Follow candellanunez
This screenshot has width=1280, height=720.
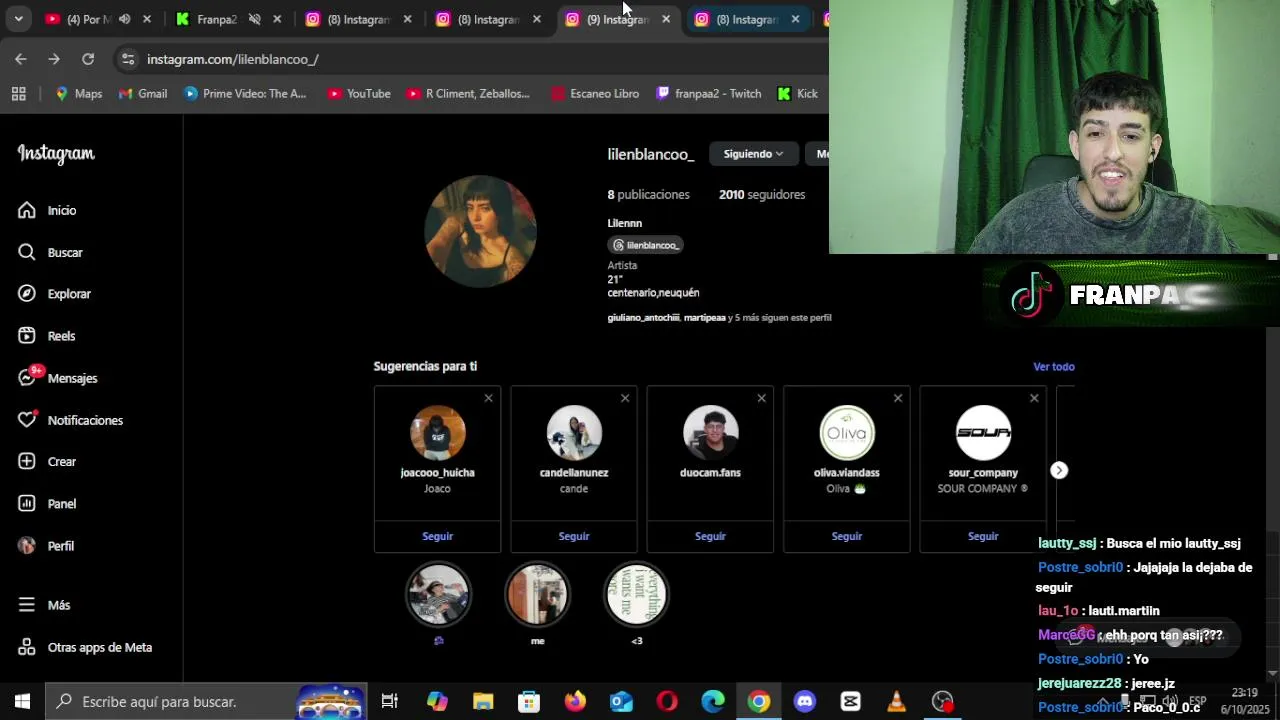point(574,536)
